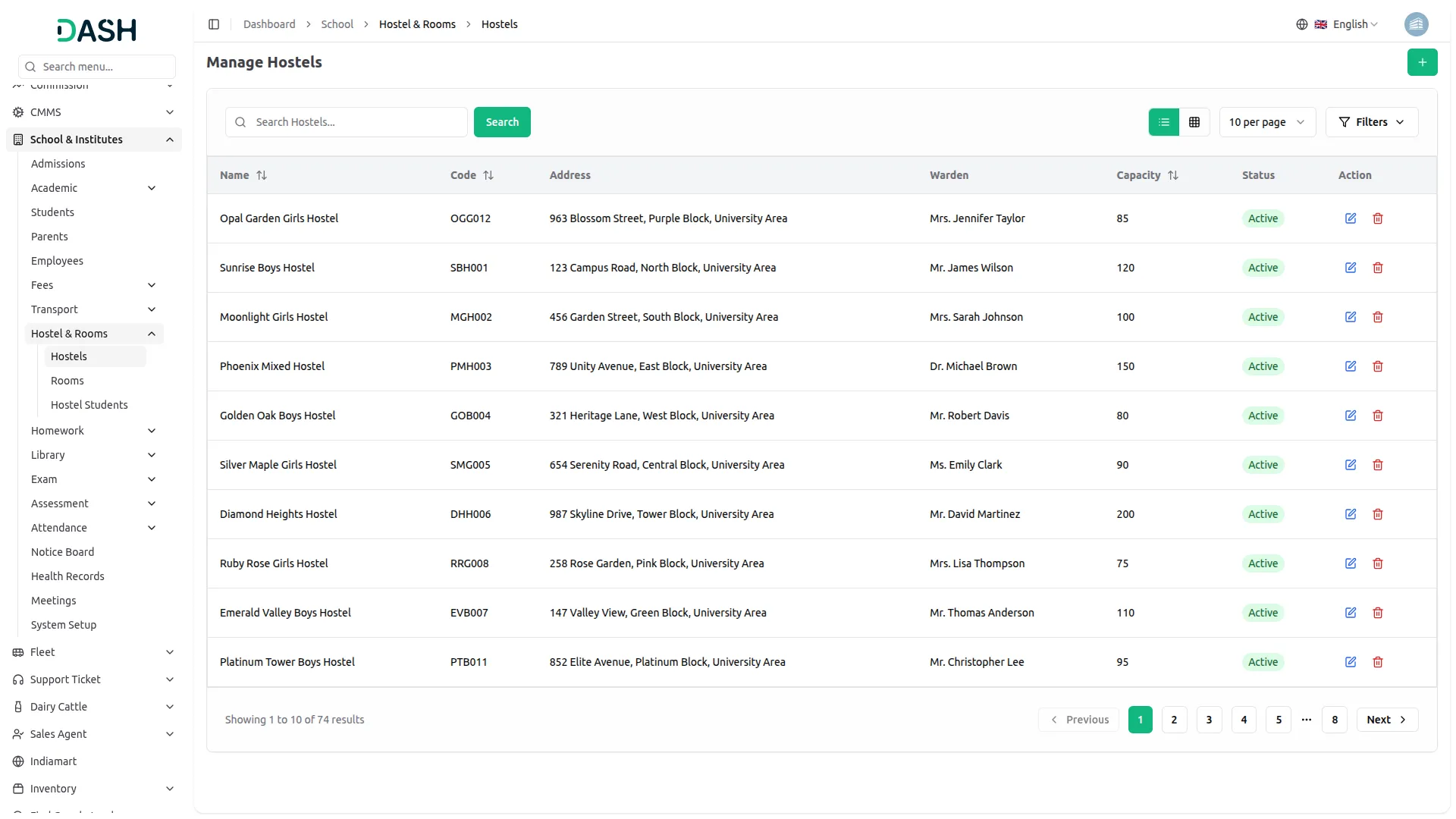Screen dimensions: 1456x819
Task: Expand the Filters dropdown
Action: tap(1371, 122)
